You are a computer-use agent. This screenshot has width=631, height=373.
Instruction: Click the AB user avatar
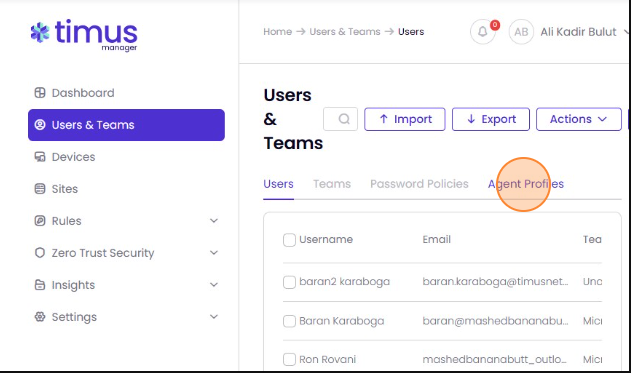point(521,31)
